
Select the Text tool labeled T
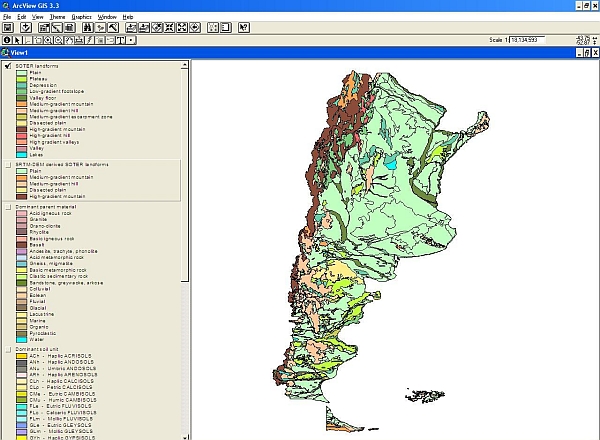[118, 40]
